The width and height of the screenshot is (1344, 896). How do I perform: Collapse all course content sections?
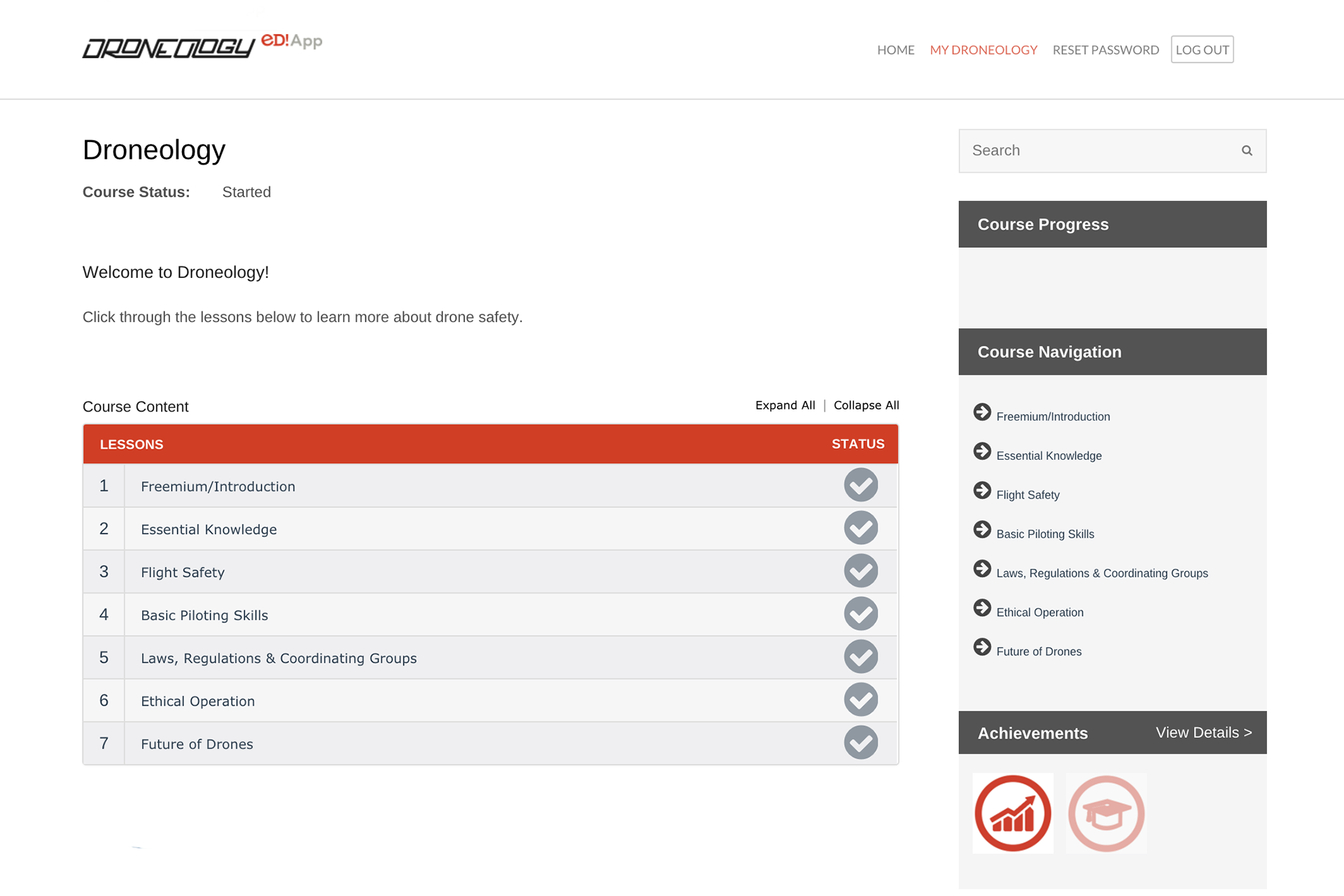(866, 405)
